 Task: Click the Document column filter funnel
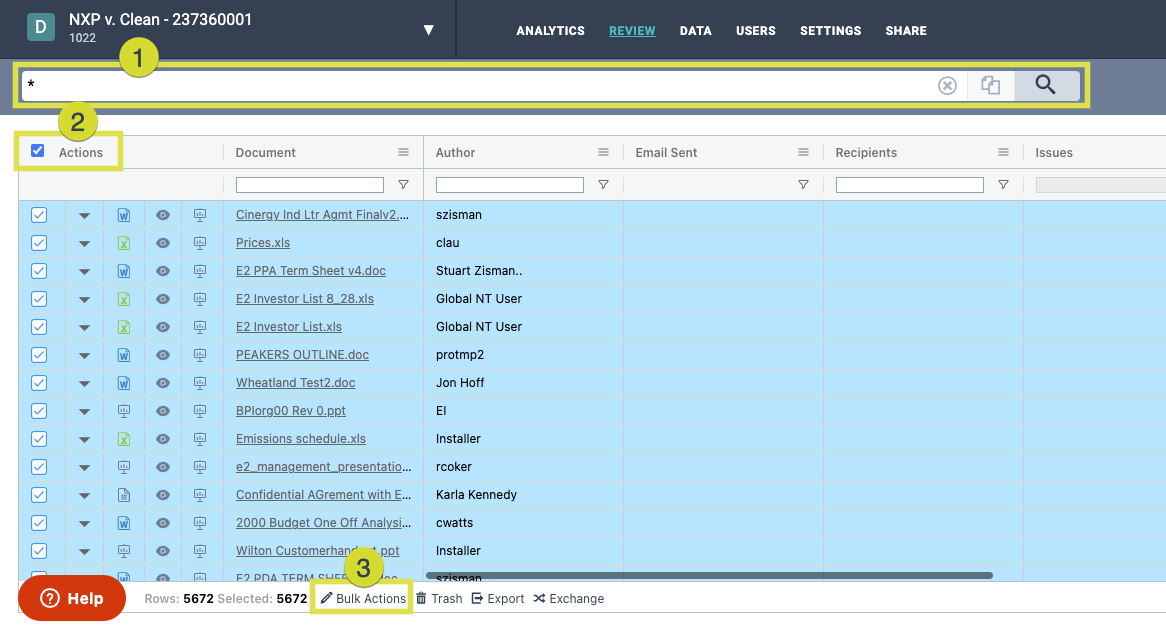pos(403,184)
